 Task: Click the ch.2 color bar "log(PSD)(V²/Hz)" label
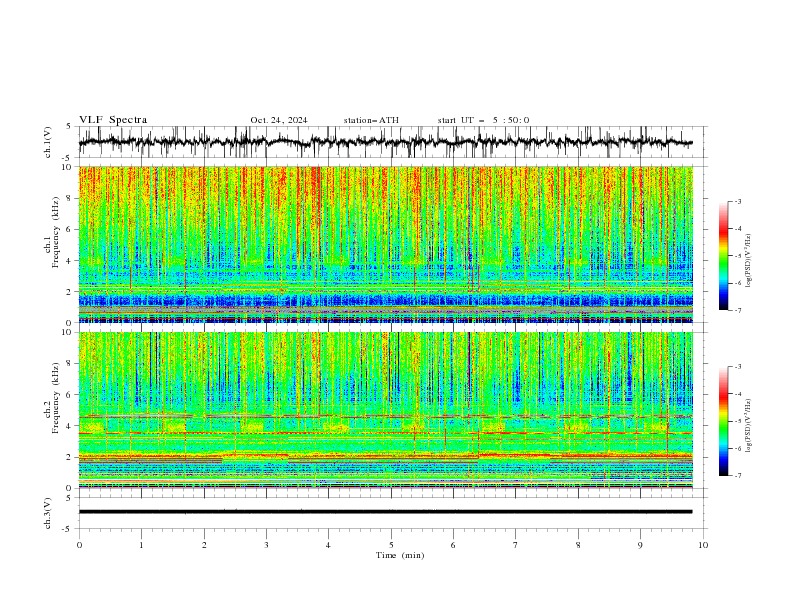coord(749,426)
